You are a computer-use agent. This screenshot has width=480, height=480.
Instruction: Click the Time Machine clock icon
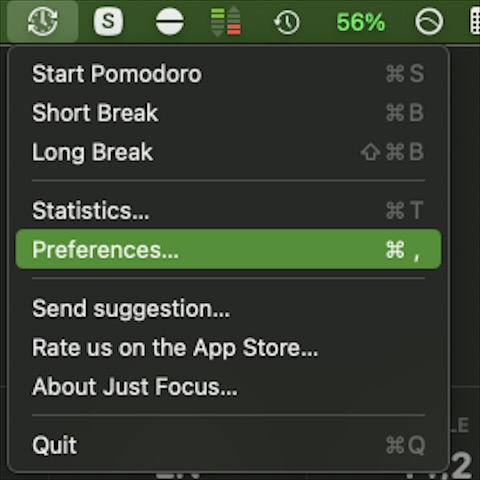tap(287, 22)
